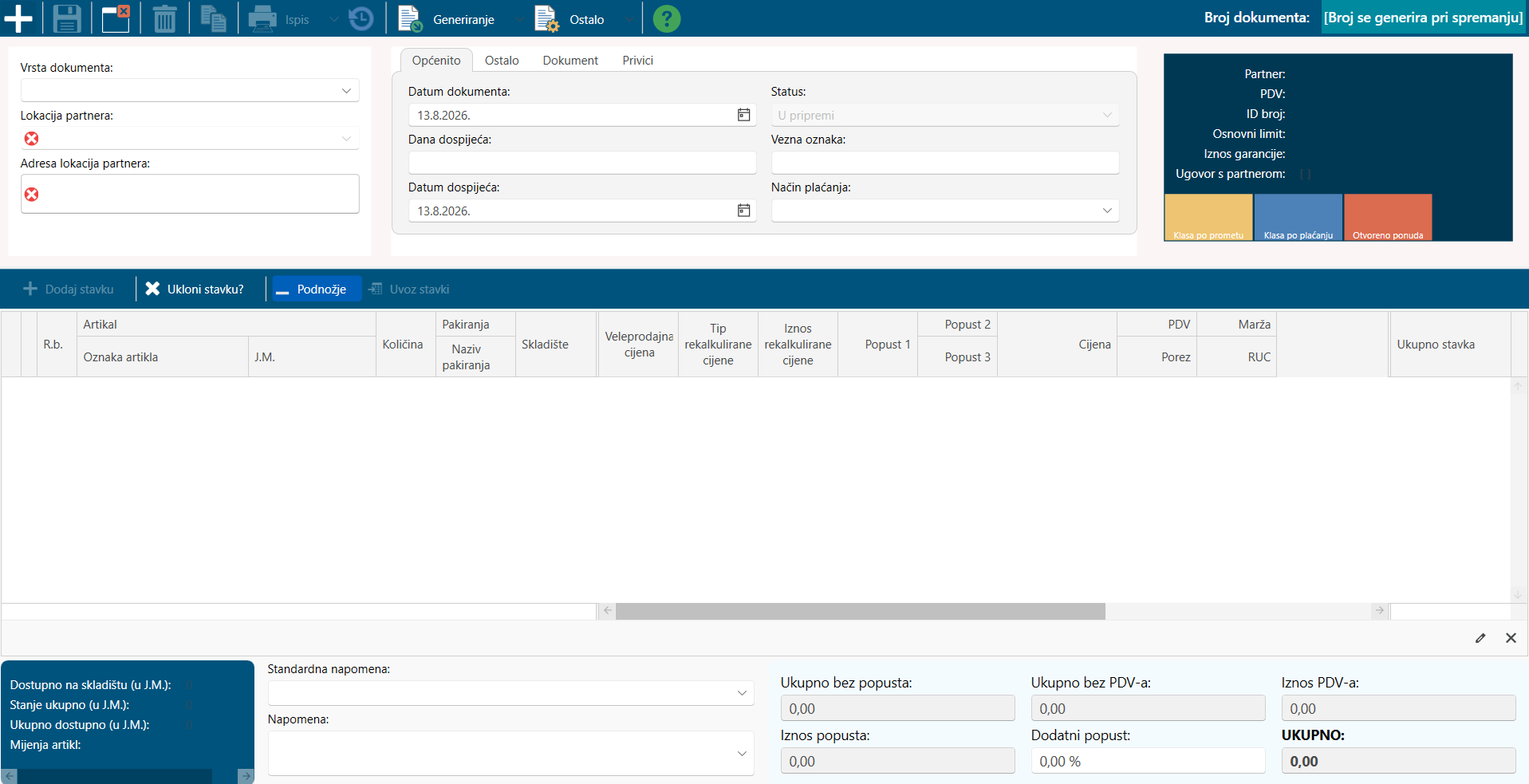Viewport: 1529px width, 784px height.
Task: Click the Uvoz stavki button
Action: tap(408, 289)
